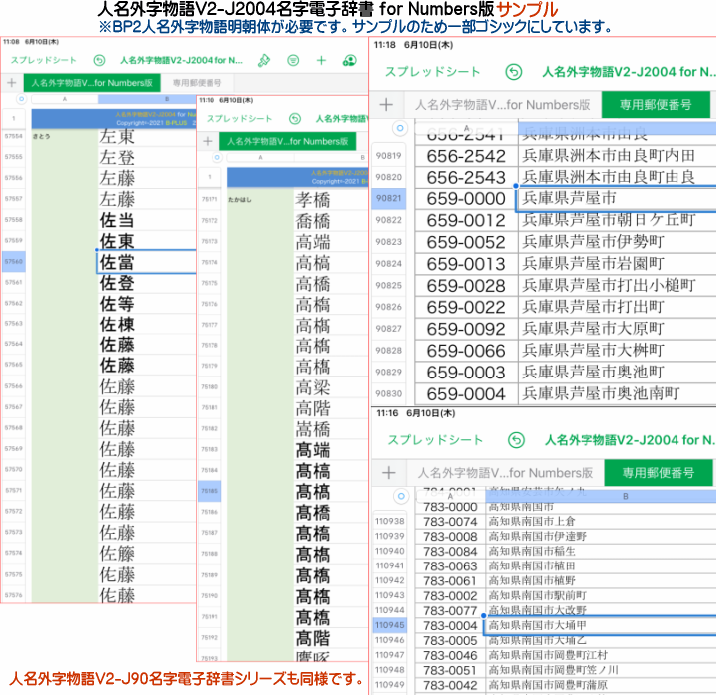716x695 pixels.
Task: Tap document title in 11:18 window toolbar
Action: pos(629,72)
